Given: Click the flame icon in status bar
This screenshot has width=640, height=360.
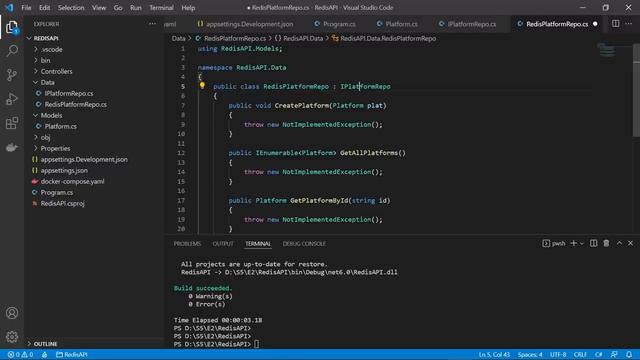Looking at the screenshot, I should [x=44, y=355].
